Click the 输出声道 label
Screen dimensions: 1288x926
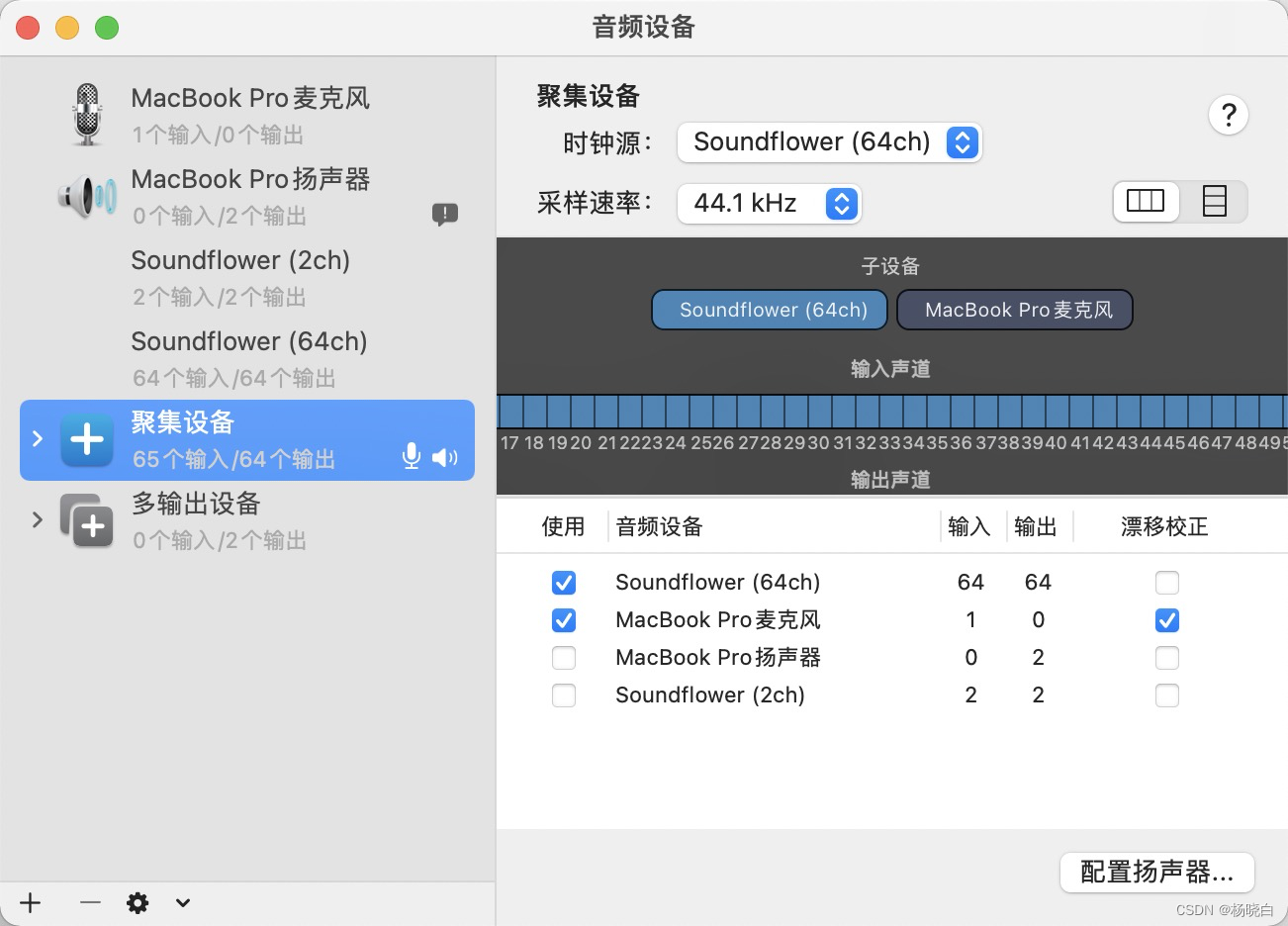click(891, 480)
